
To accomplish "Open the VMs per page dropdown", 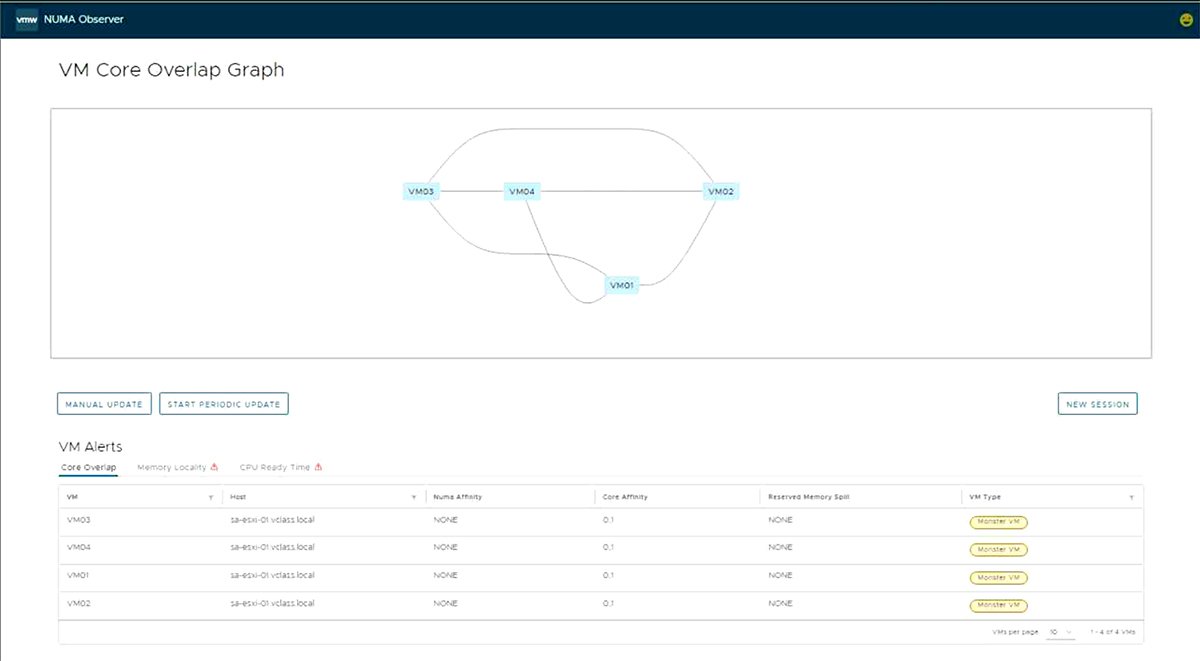I will [x=1058, y=632].
